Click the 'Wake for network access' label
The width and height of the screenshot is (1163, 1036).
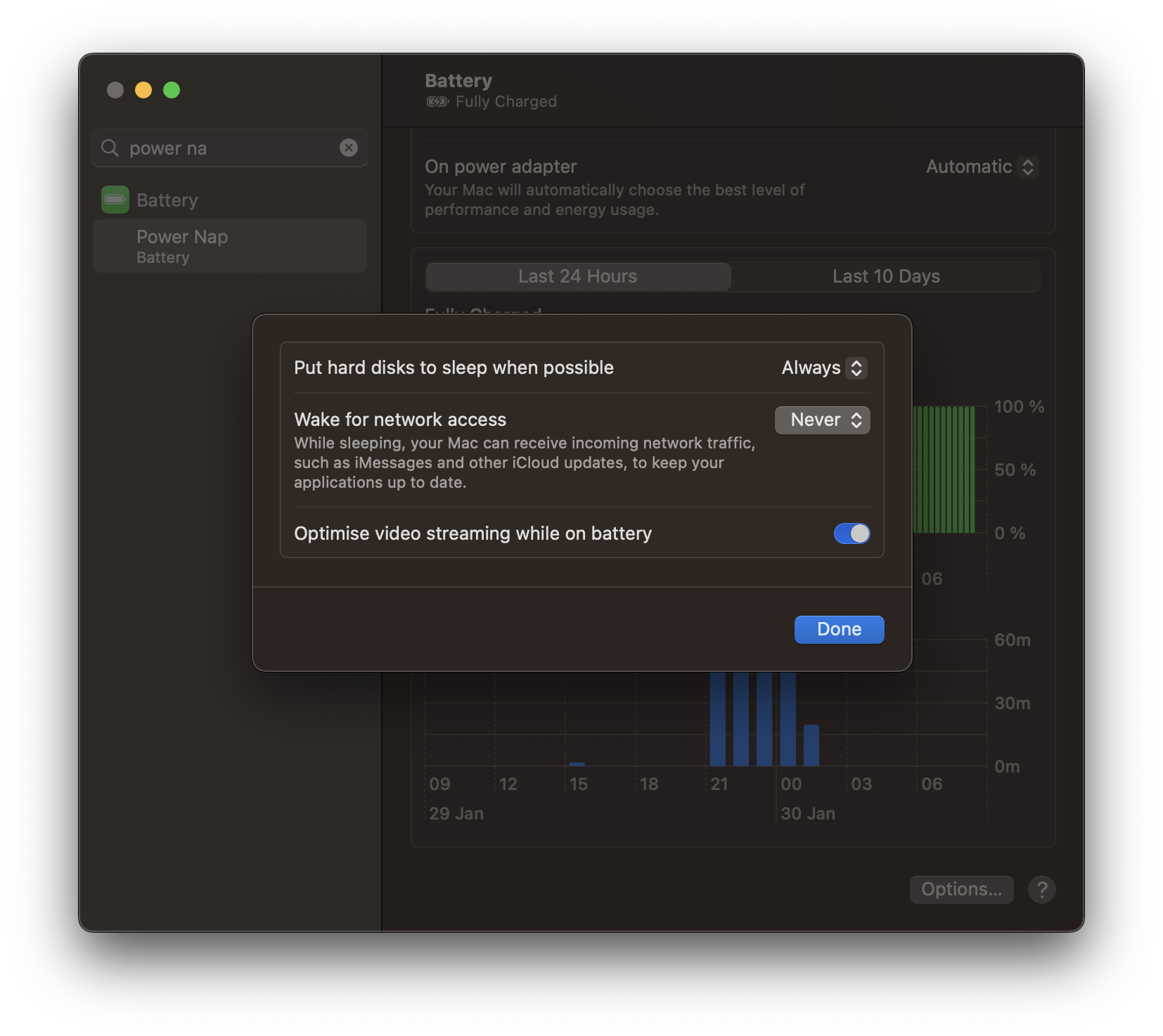400,420
